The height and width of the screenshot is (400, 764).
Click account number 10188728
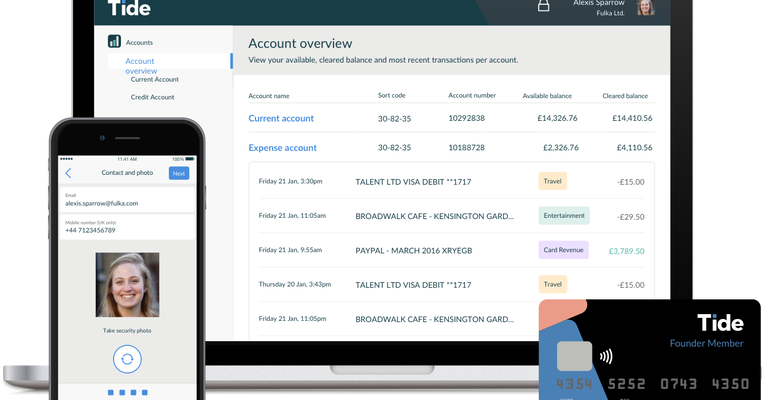coord(466,147)
